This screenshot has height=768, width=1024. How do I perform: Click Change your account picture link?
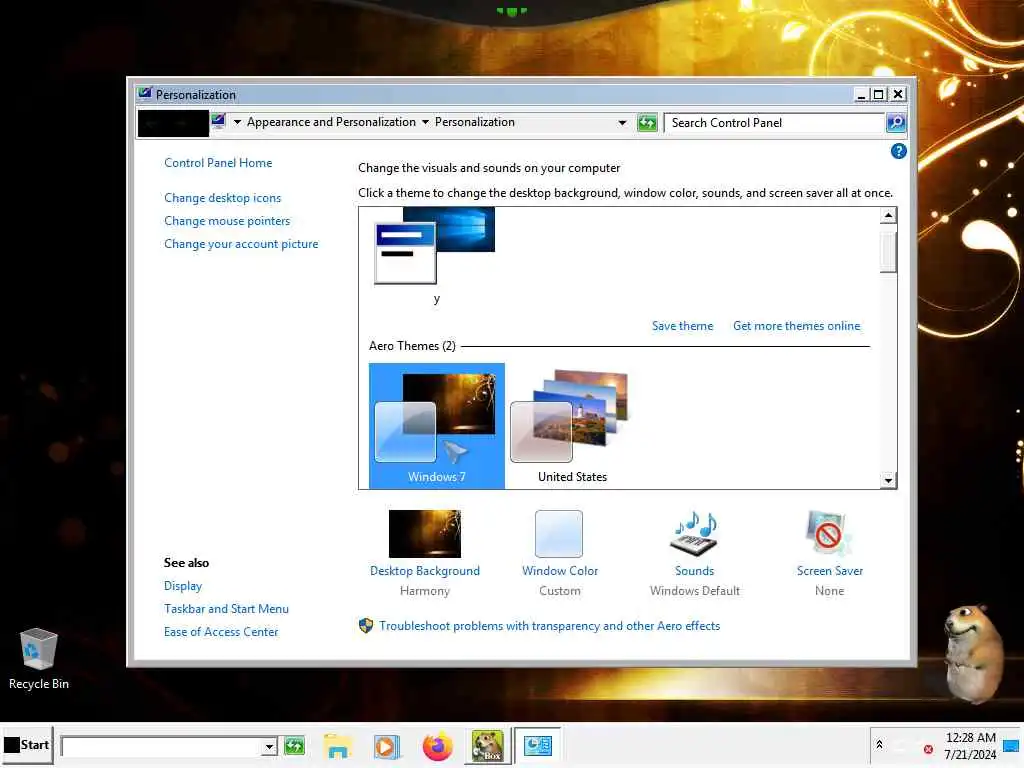click(x=241, y=244)
